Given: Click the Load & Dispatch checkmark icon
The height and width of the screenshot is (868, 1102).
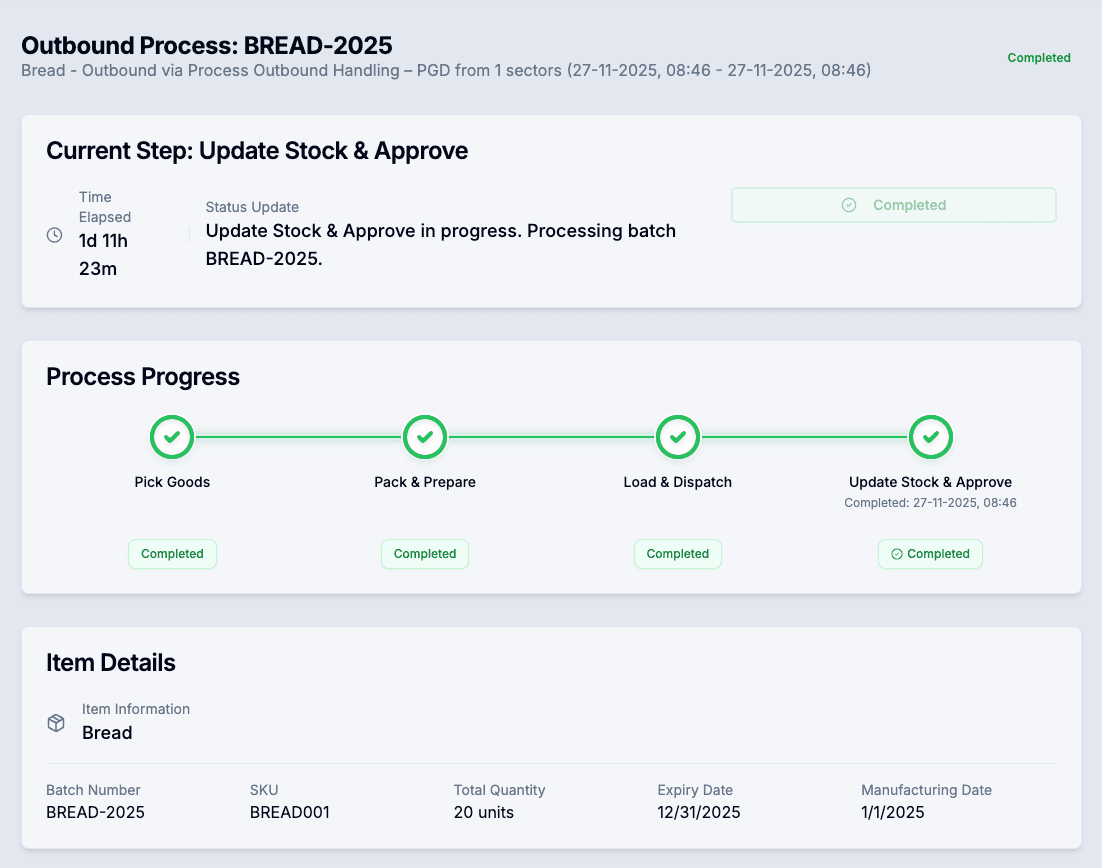Looking at the screenshot, I should (677, 437).
